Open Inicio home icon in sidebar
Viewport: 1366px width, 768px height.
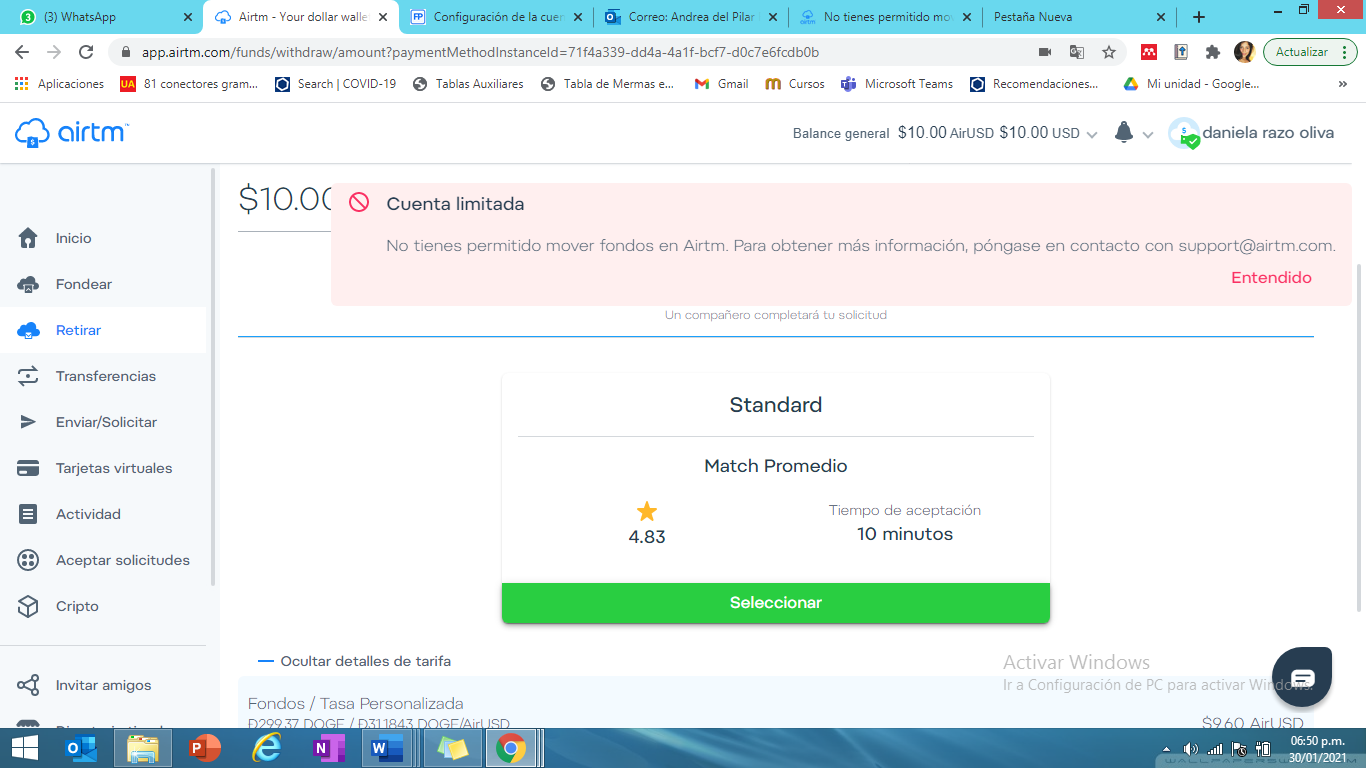coord(28,238)
